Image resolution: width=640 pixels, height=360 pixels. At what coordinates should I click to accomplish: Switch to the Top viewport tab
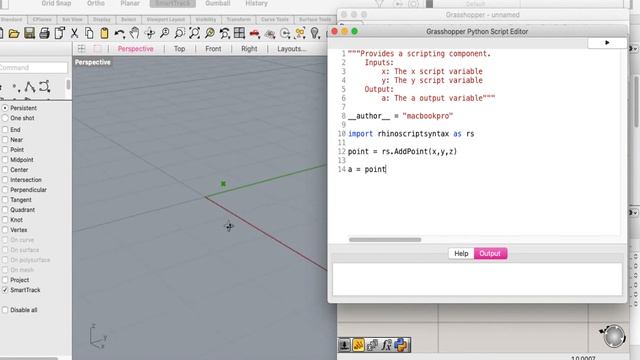[179, 49]
